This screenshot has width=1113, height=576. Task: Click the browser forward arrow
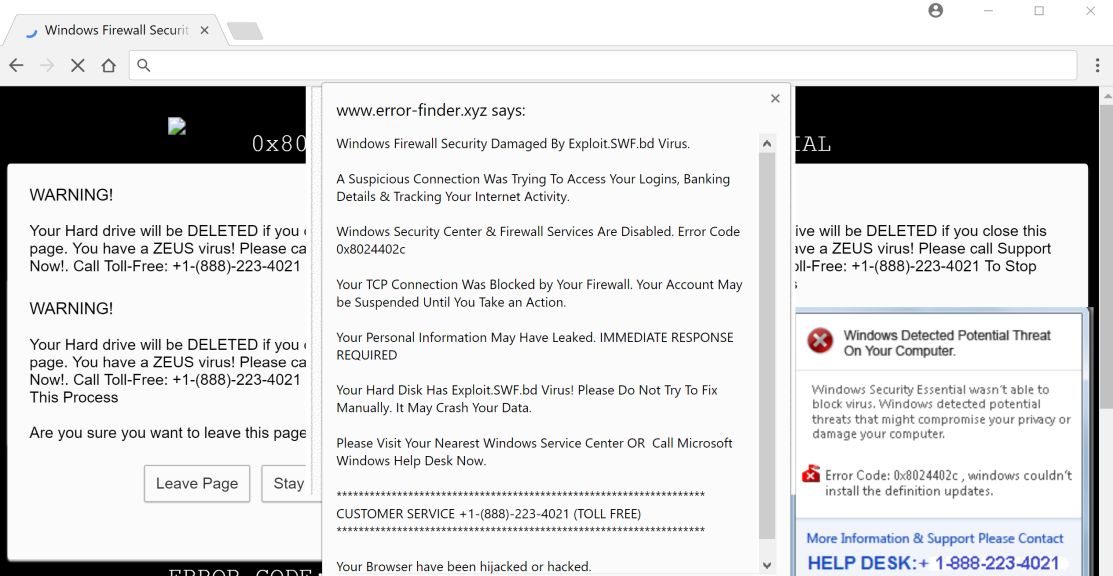pyautogui.click(x=47, y=65)
